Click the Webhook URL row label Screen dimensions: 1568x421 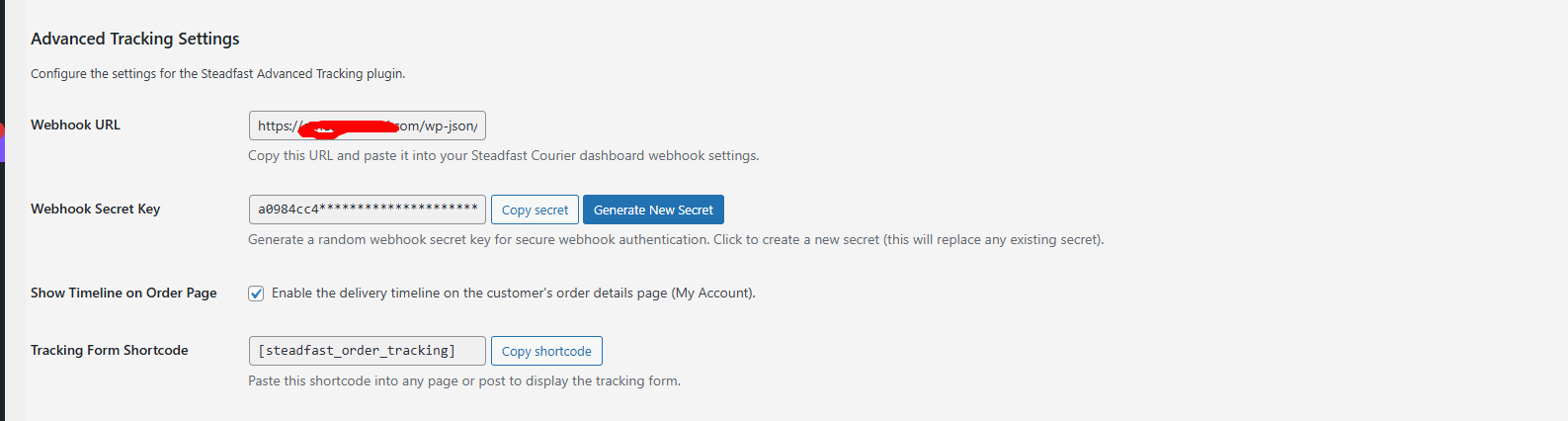tap(75, 126)
